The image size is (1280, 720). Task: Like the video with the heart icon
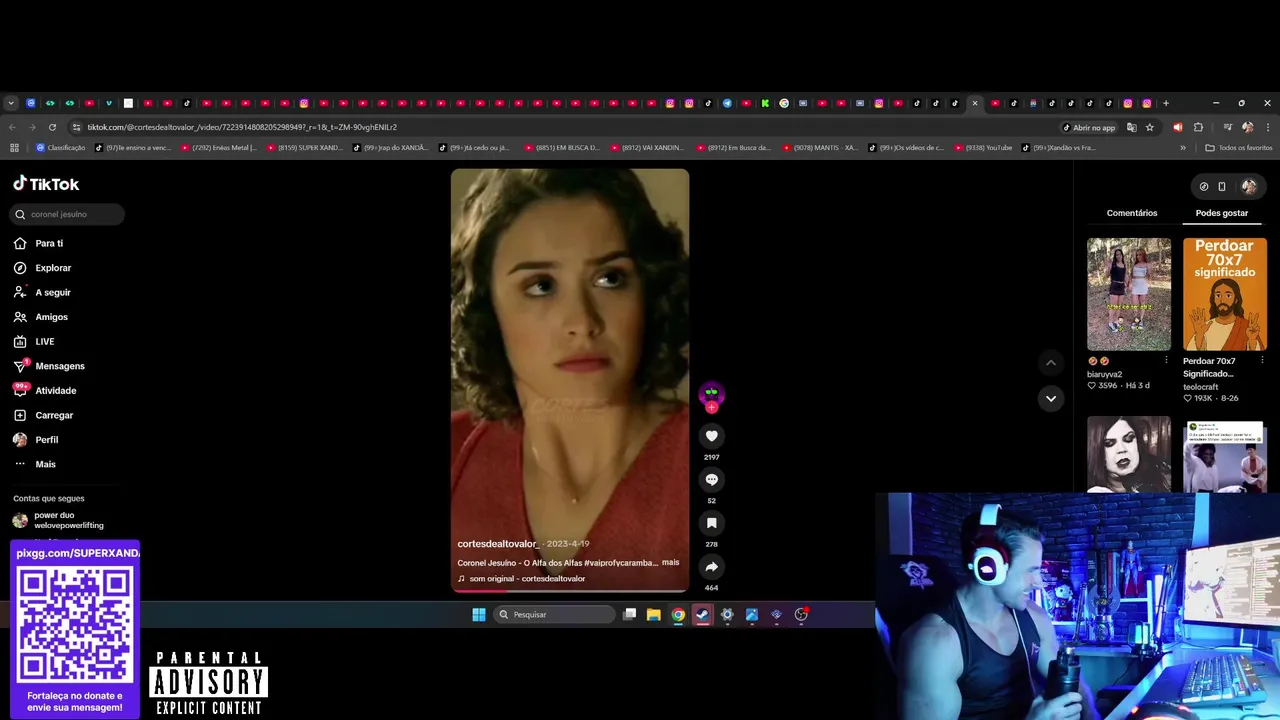(x=711, y=436)
